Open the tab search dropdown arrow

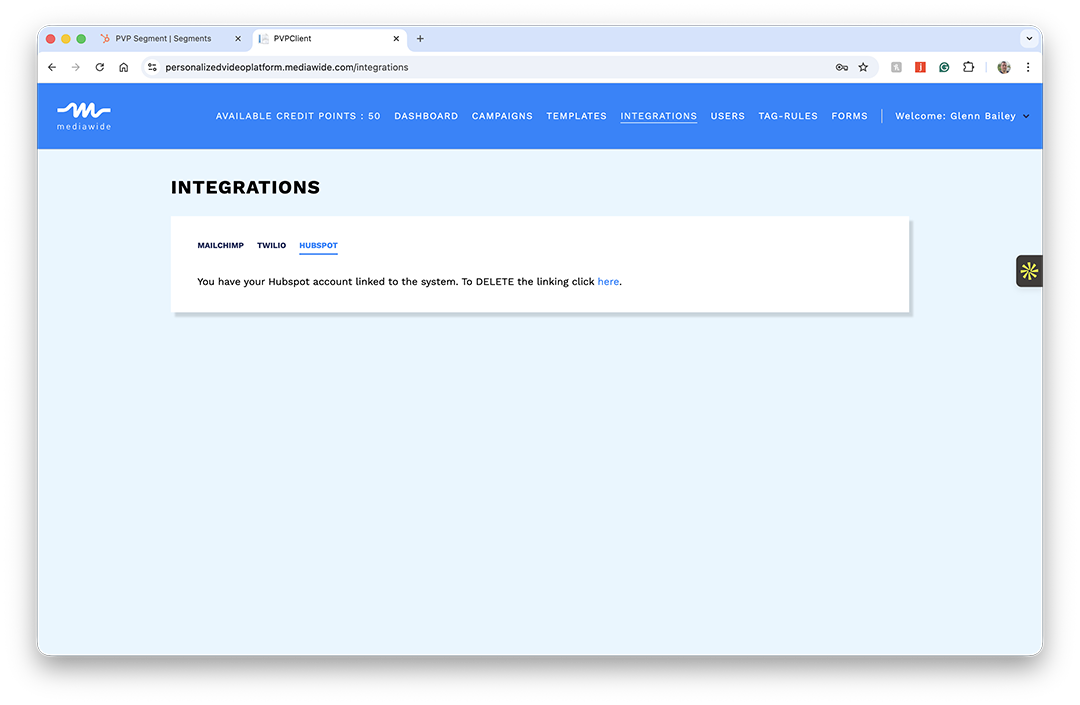coord(1028,39)
